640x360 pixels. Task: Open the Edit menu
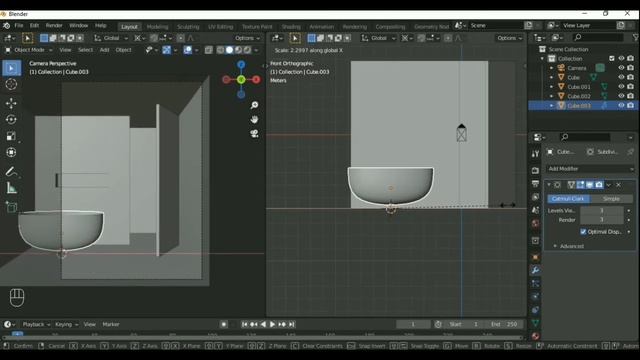pyautogui.click(x=34, y=25)
